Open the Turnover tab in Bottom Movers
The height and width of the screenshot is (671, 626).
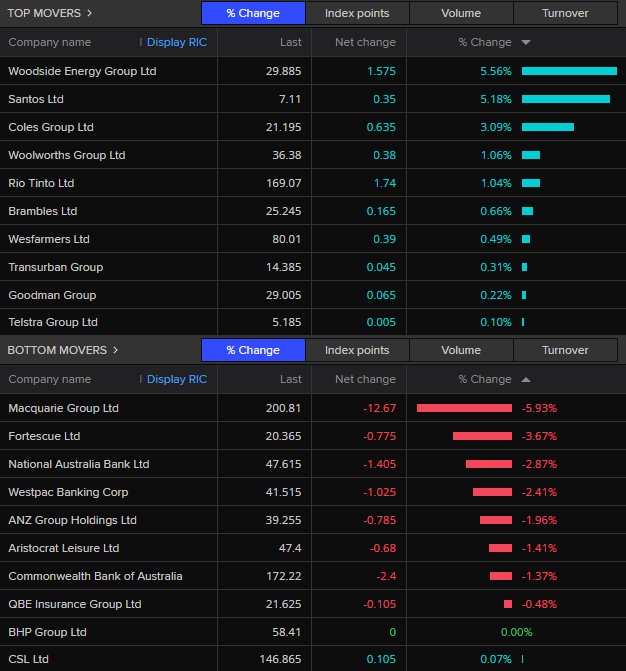coord(565,350)
